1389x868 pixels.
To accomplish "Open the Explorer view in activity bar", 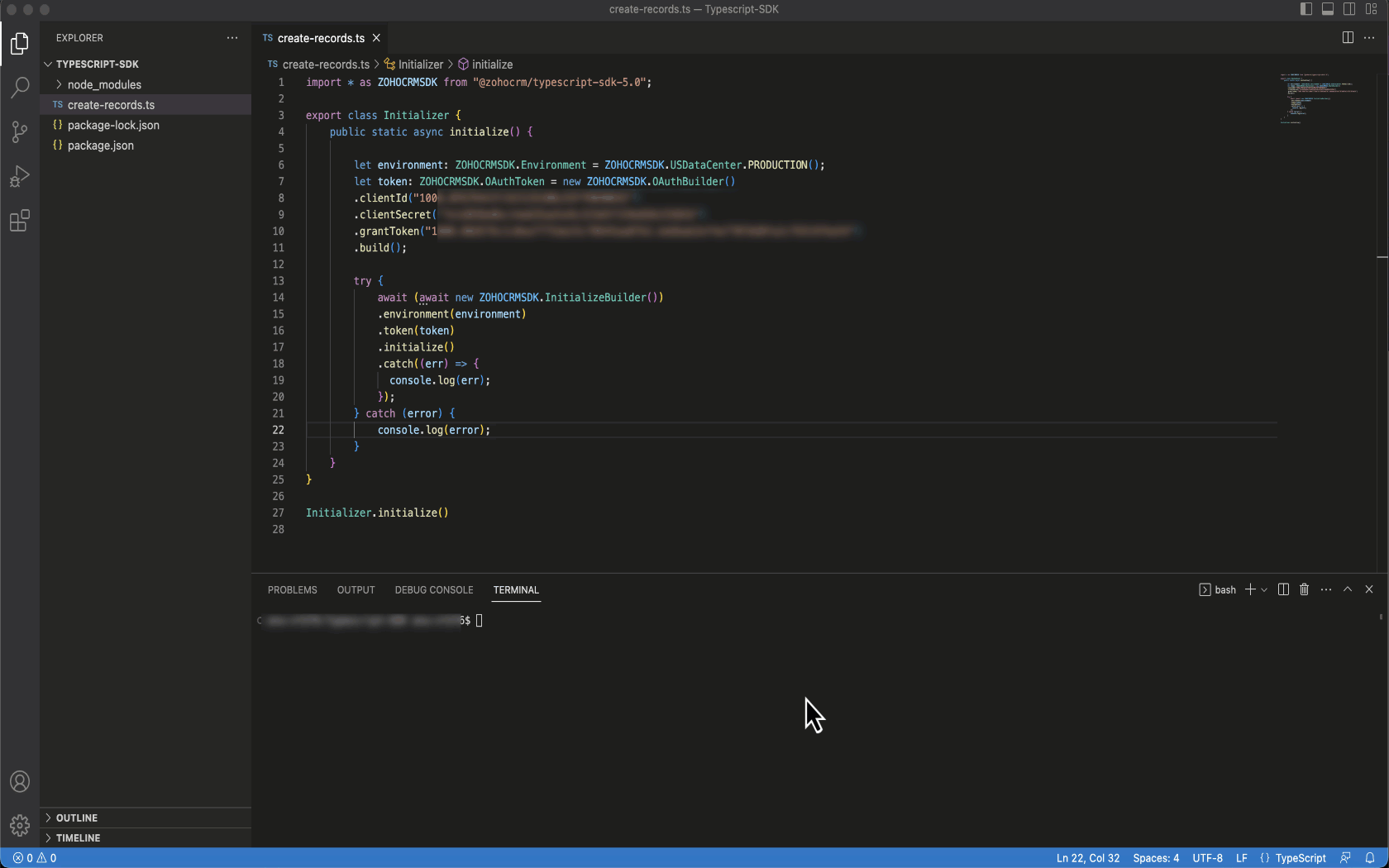I will click(x=20, y=43).
